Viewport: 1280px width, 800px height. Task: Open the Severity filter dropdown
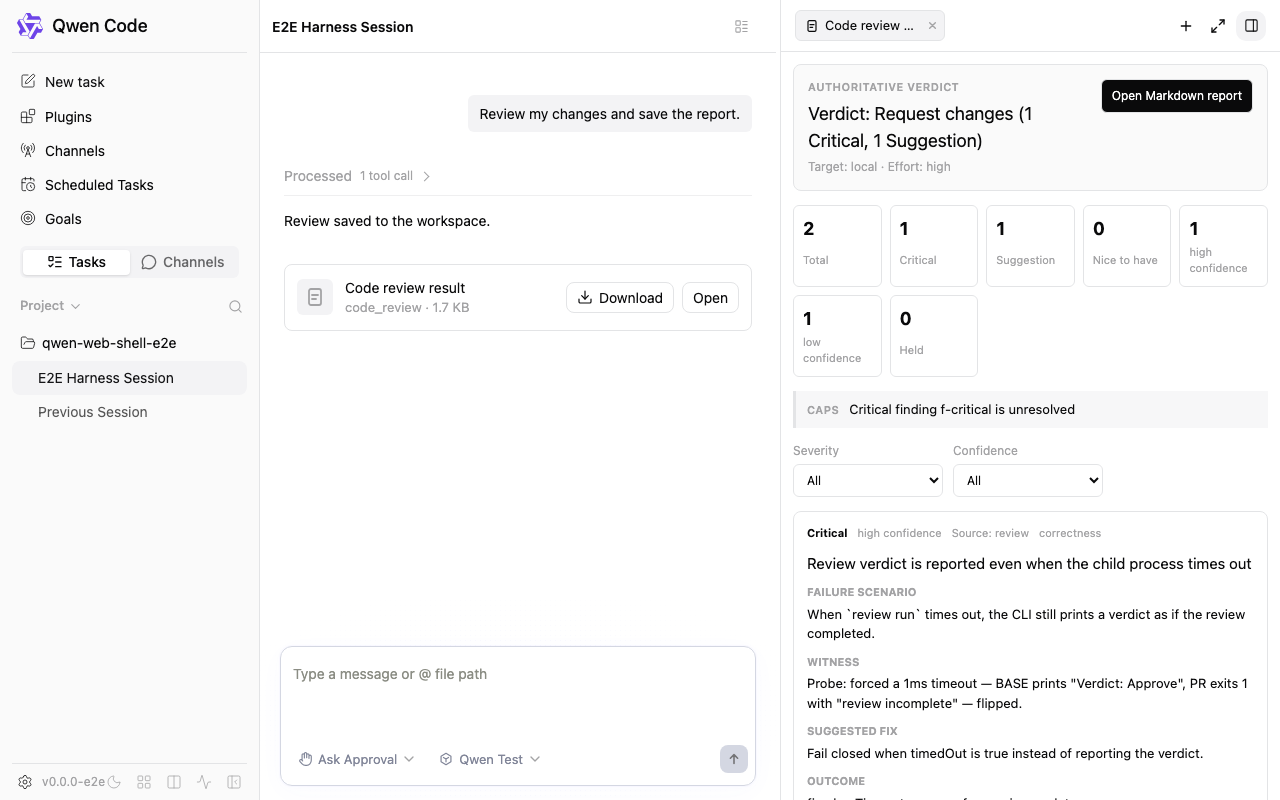click(x=868, y=480)
